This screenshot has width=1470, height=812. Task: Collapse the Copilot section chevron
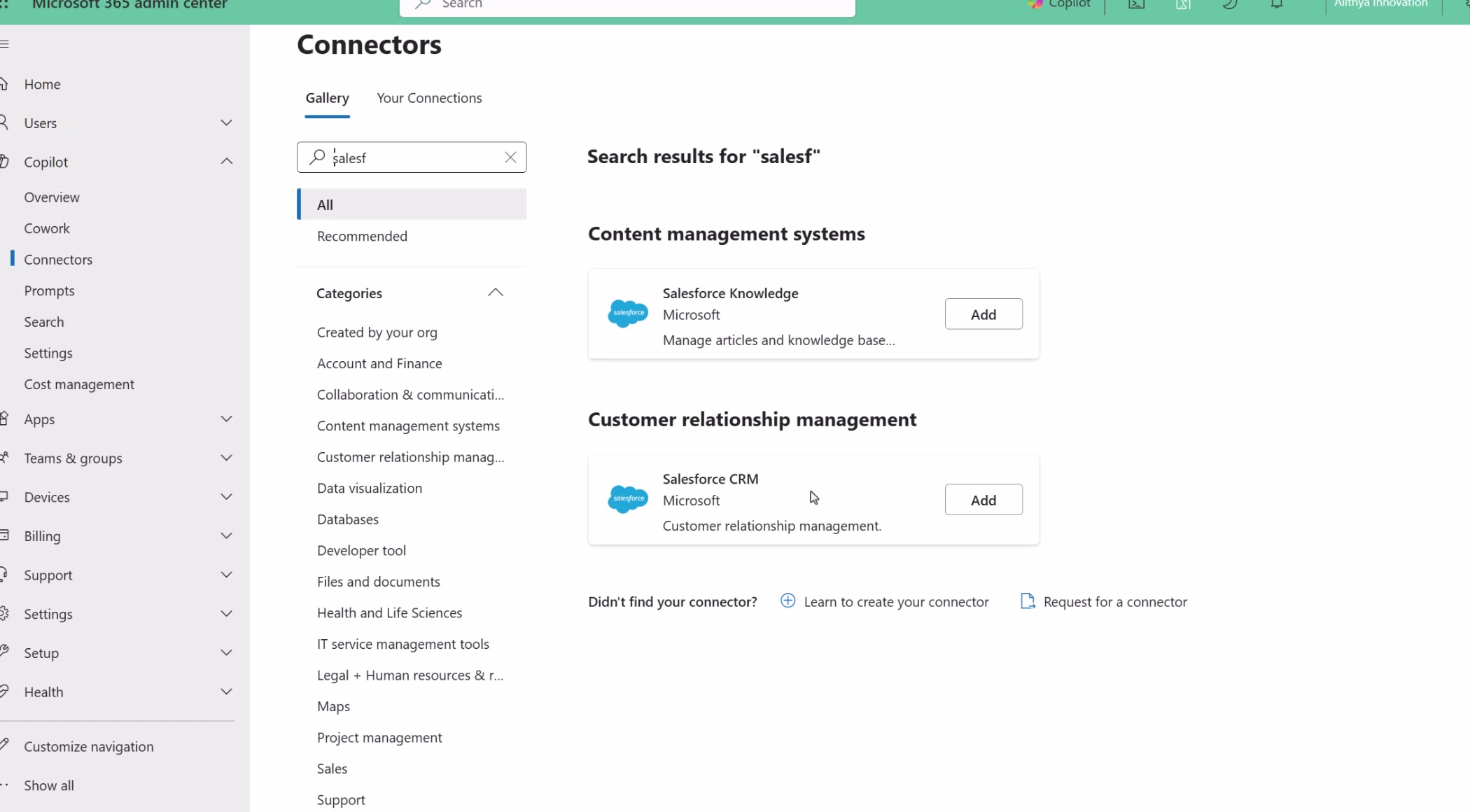(226, 162)
